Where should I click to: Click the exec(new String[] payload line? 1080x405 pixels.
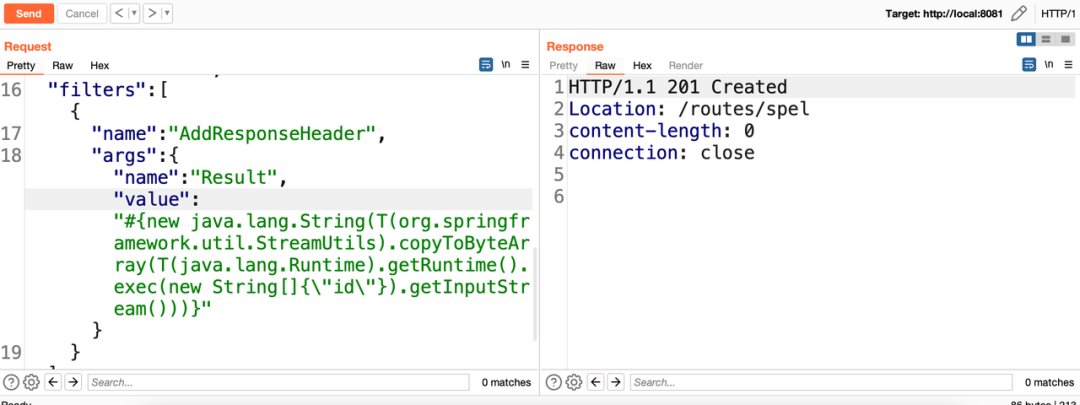(322, 288)
